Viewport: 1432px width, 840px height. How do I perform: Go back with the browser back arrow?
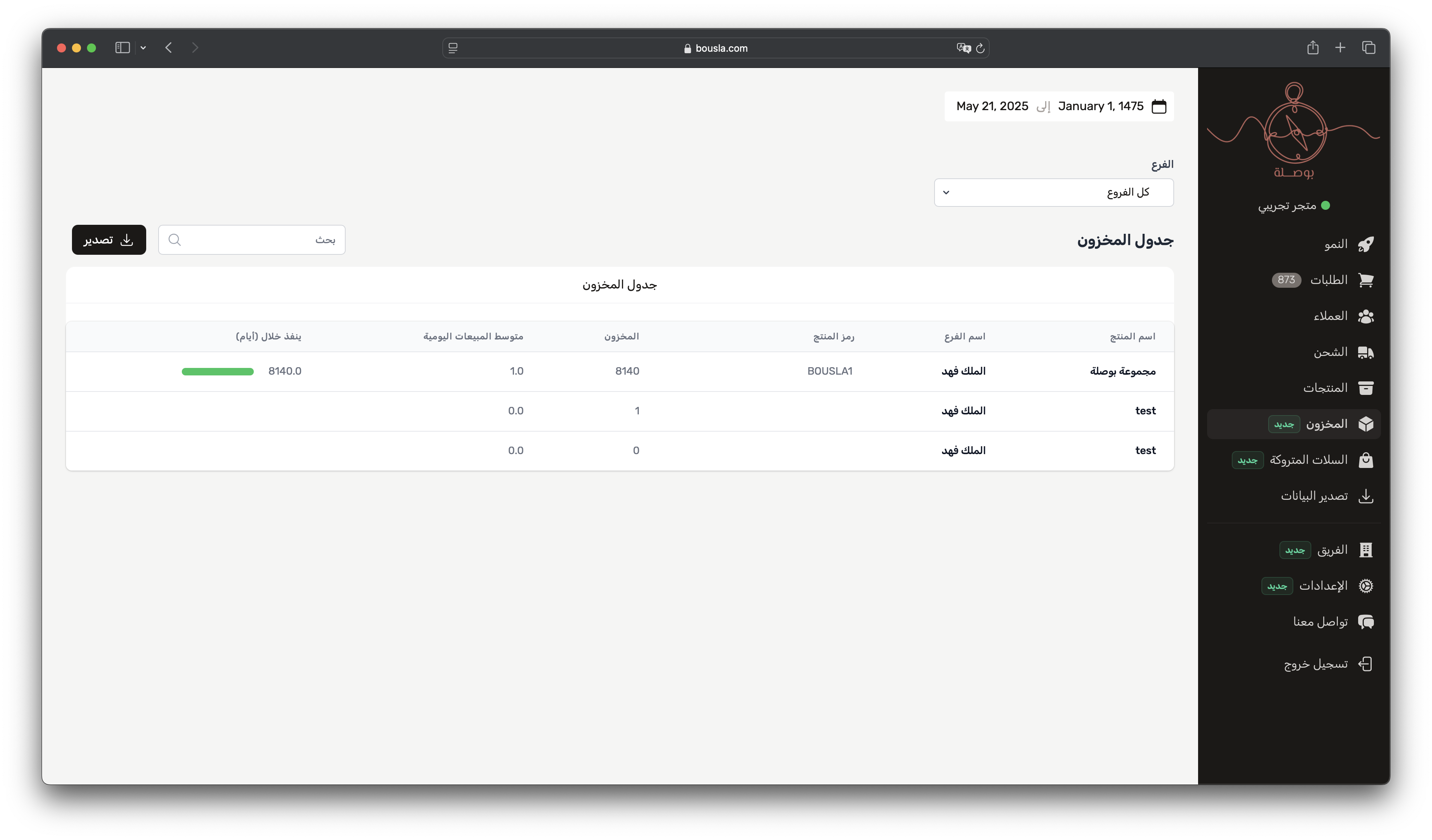click(x=169, y=48)
